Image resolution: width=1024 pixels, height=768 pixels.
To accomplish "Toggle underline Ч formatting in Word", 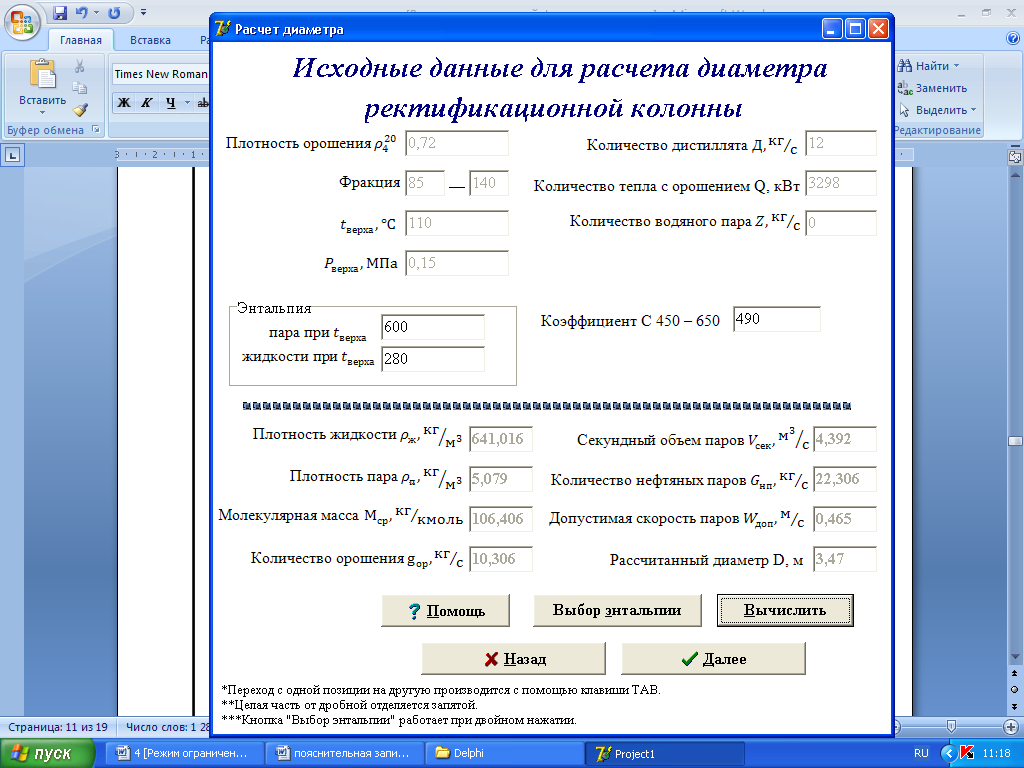I will point(170,103).
